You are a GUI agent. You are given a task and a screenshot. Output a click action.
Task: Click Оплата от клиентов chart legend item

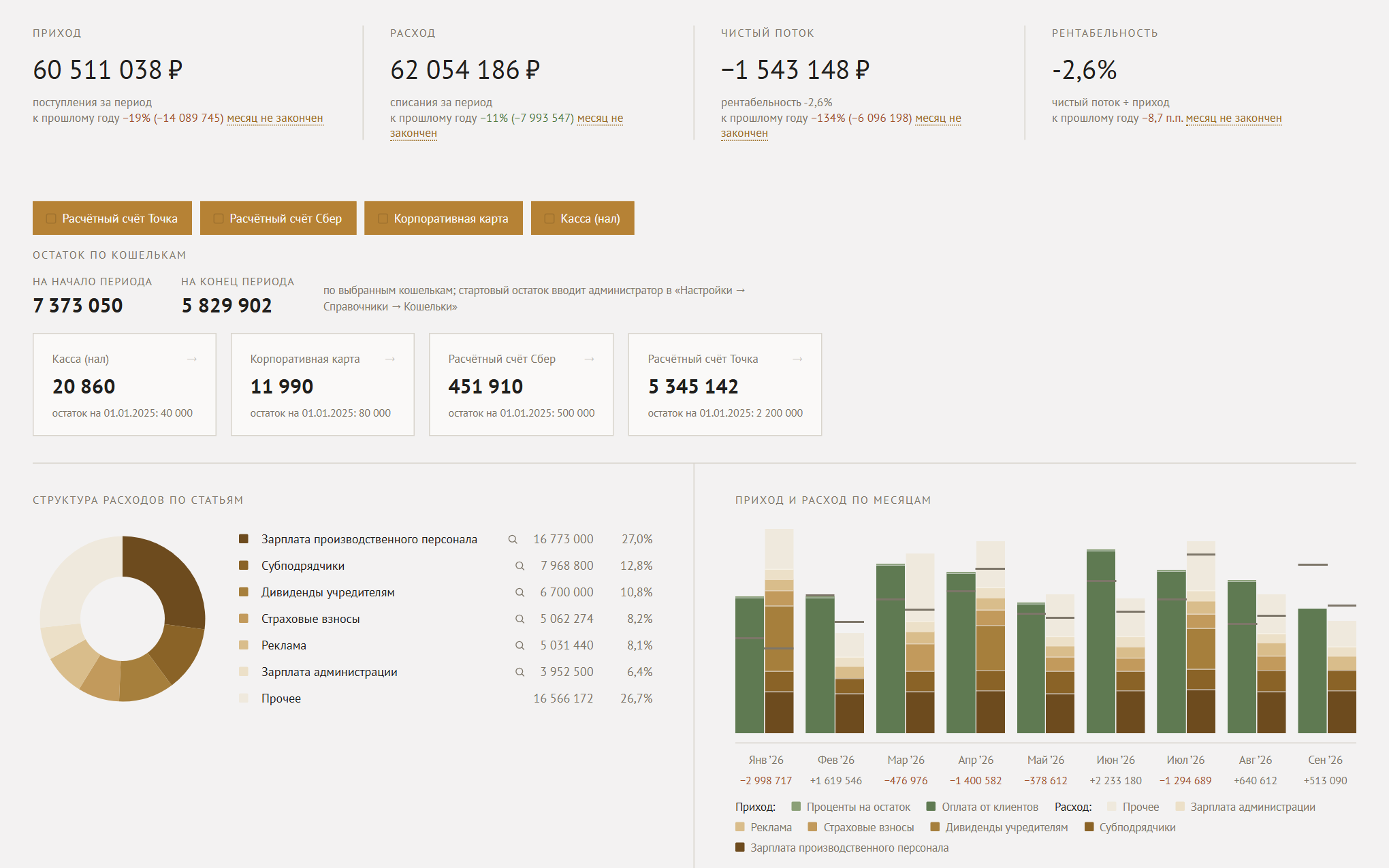(x=983, y=807)
